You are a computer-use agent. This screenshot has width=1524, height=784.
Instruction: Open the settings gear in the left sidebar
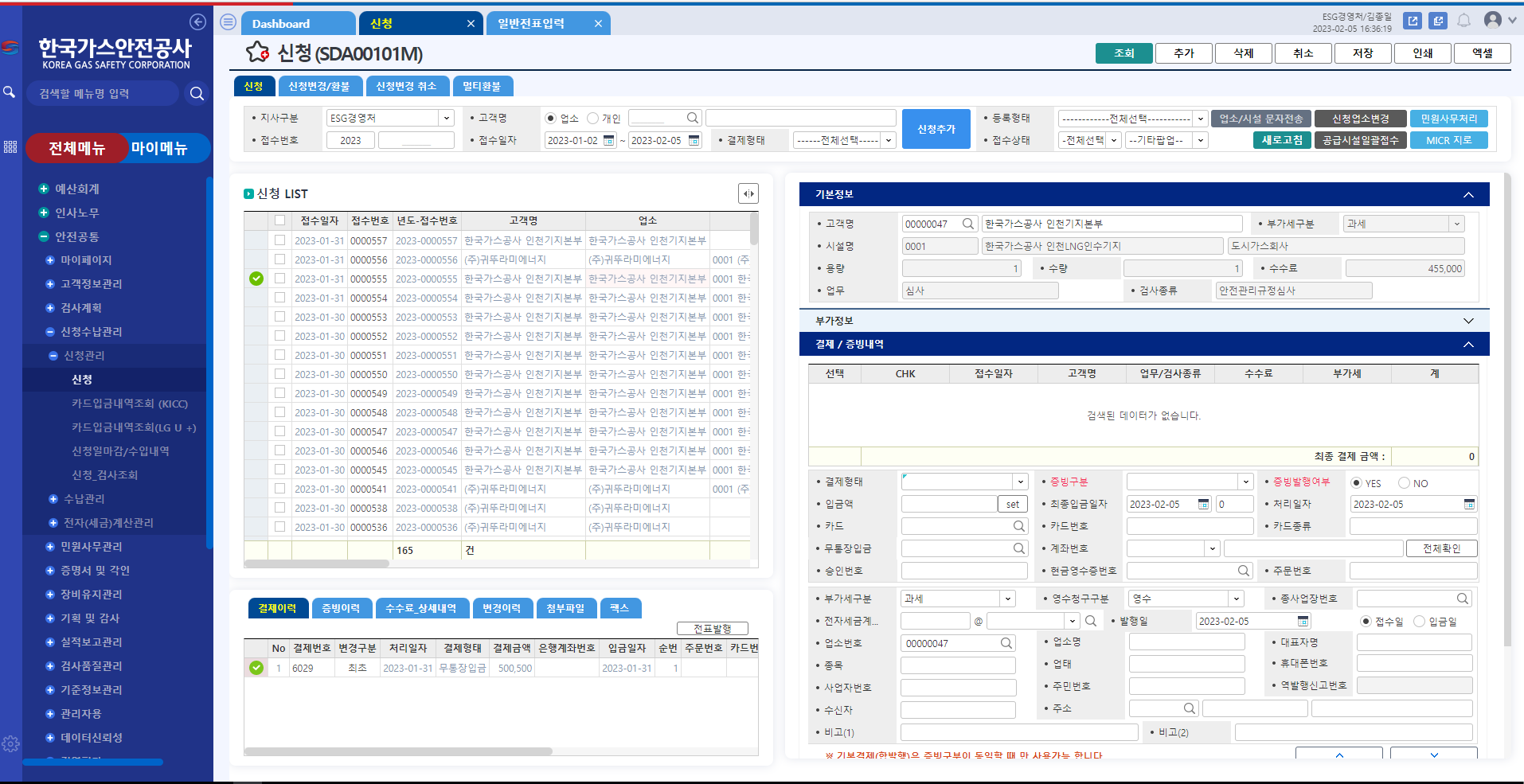point(10,743)
